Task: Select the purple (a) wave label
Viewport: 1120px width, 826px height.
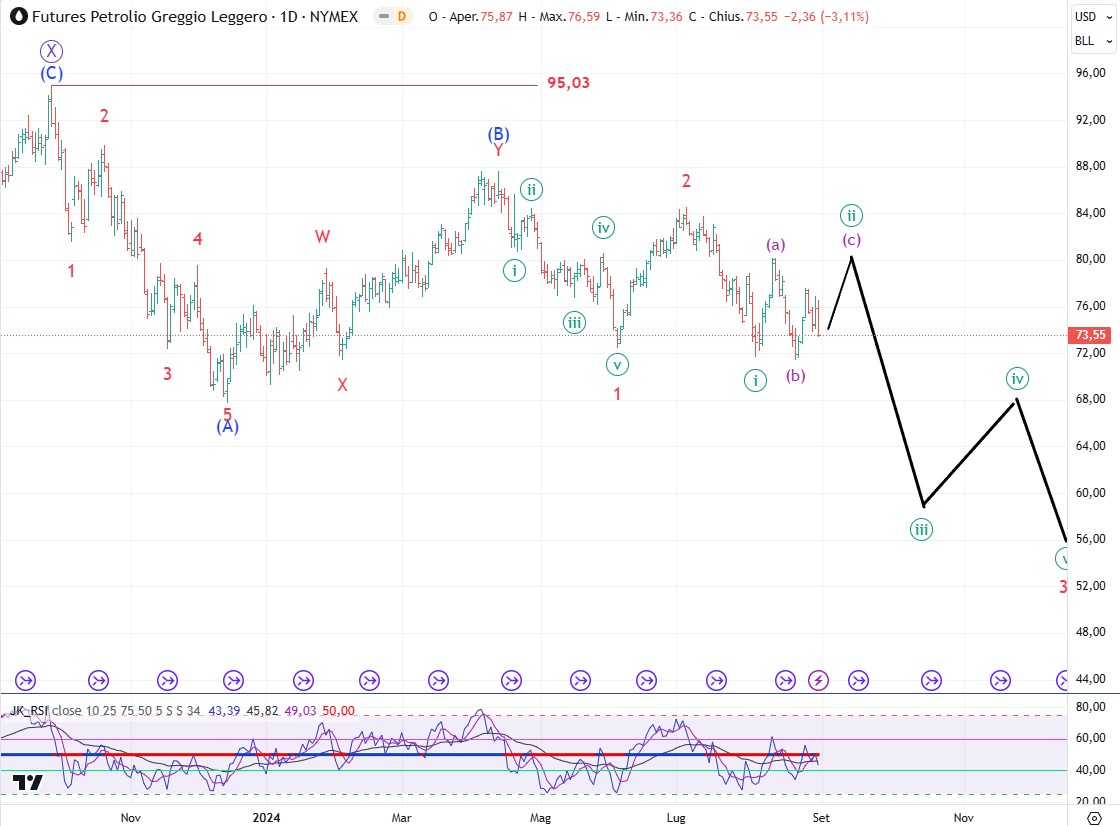Action: point(776,245)
